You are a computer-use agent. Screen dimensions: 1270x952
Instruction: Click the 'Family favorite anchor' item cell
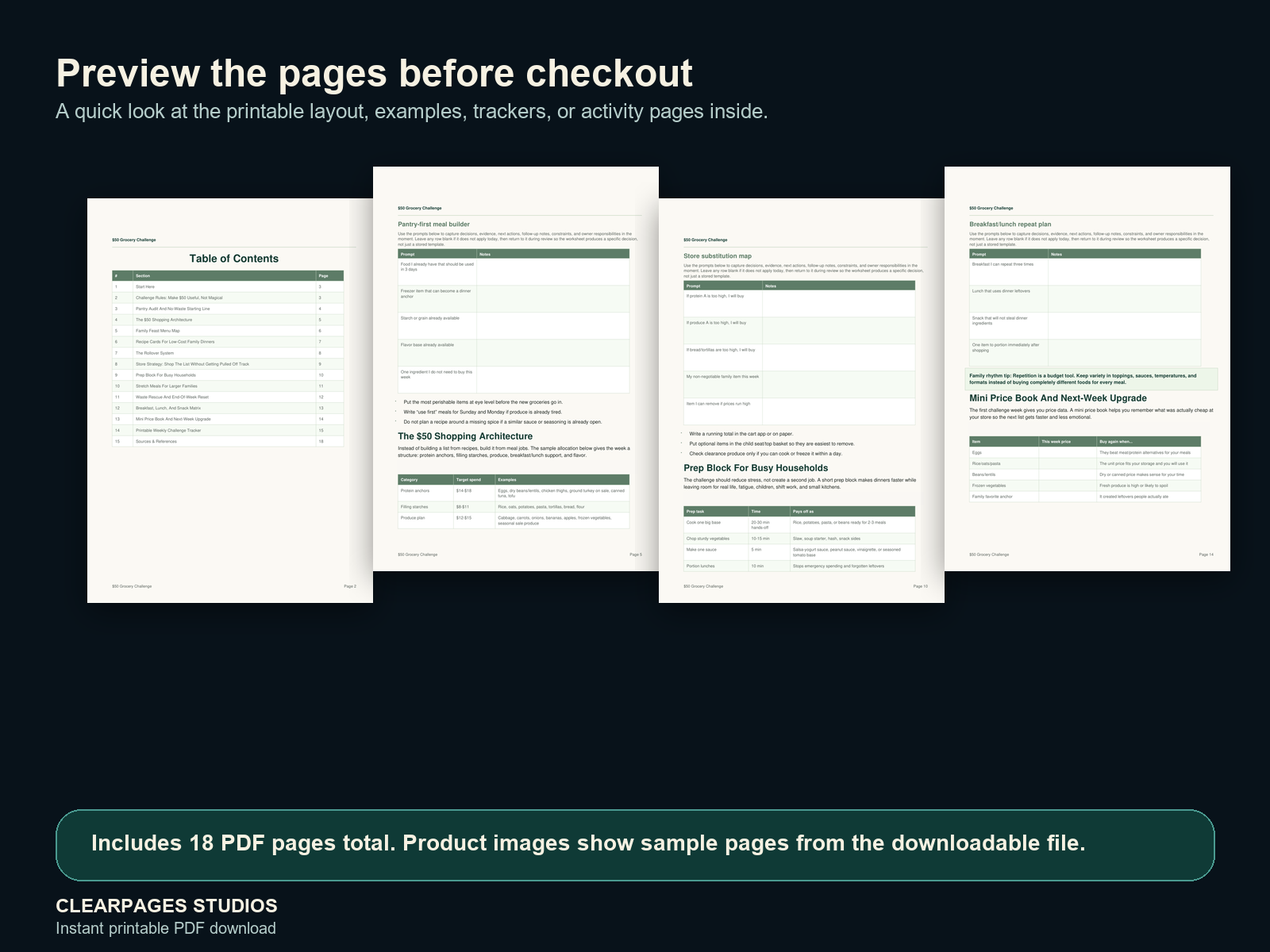click(1004, 497)
